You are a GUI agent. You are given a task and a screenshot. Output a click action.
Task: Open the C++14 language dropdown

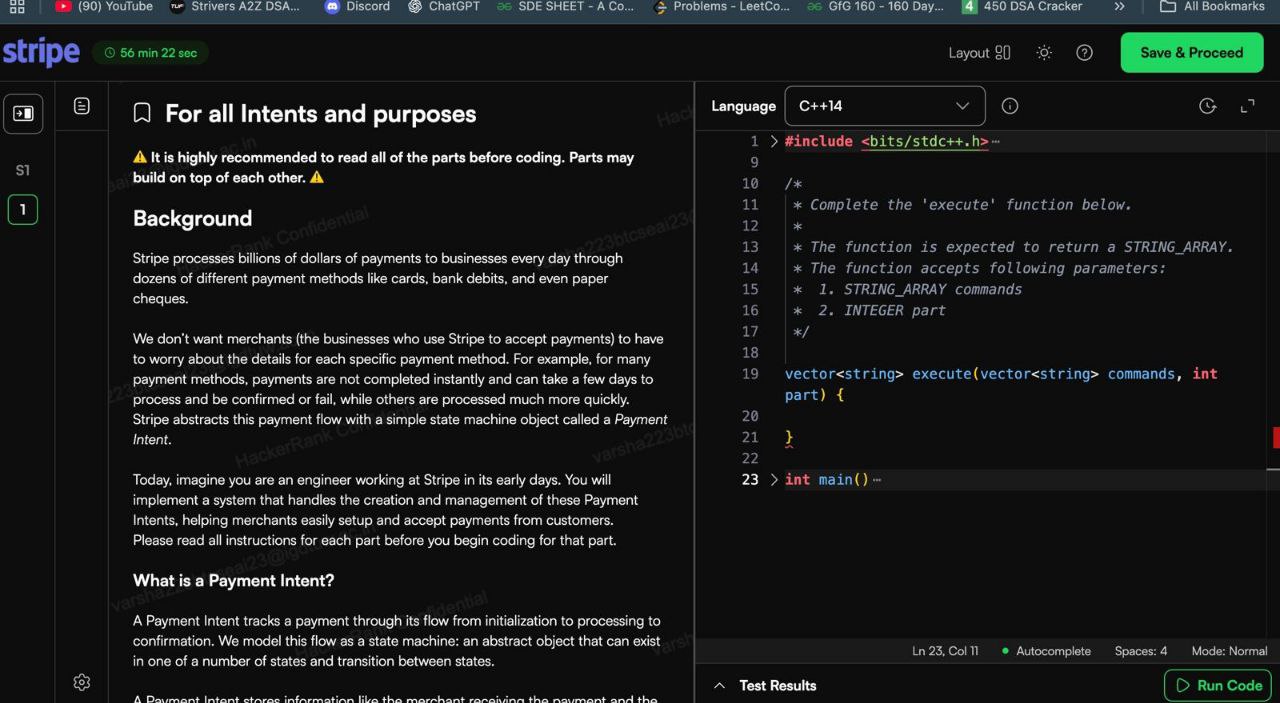tap(884, 106)
